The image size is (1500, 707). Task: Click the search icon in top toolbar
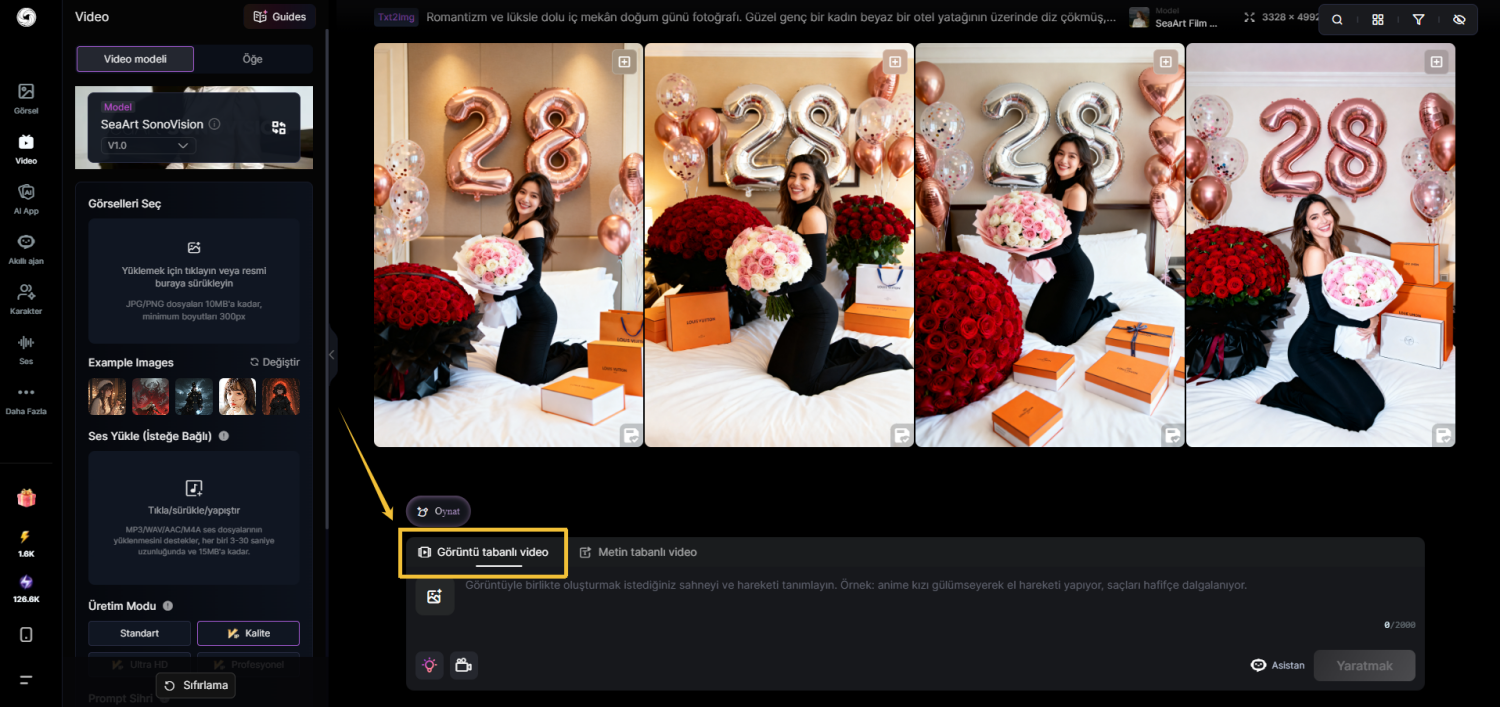click(x=1338, y=20)
